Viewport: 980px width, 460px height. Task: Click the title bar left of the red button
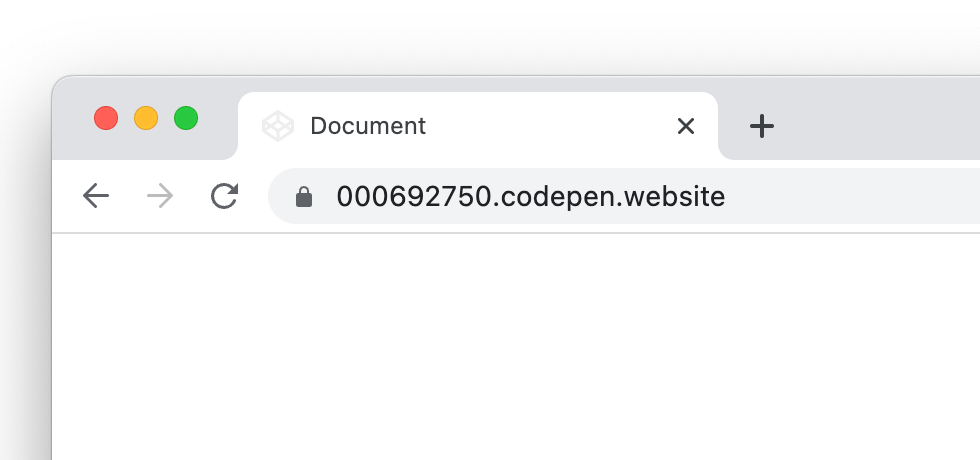coord(72,120)
